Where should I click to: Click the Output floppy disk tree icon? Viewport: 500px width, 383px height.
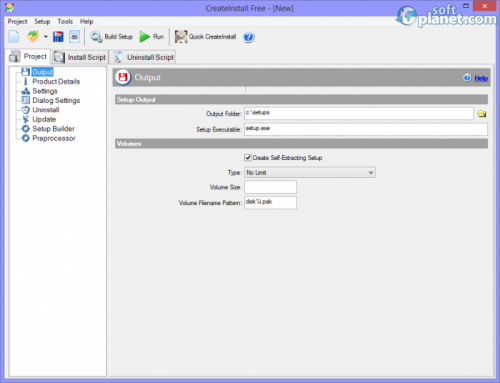coord(25,72)
